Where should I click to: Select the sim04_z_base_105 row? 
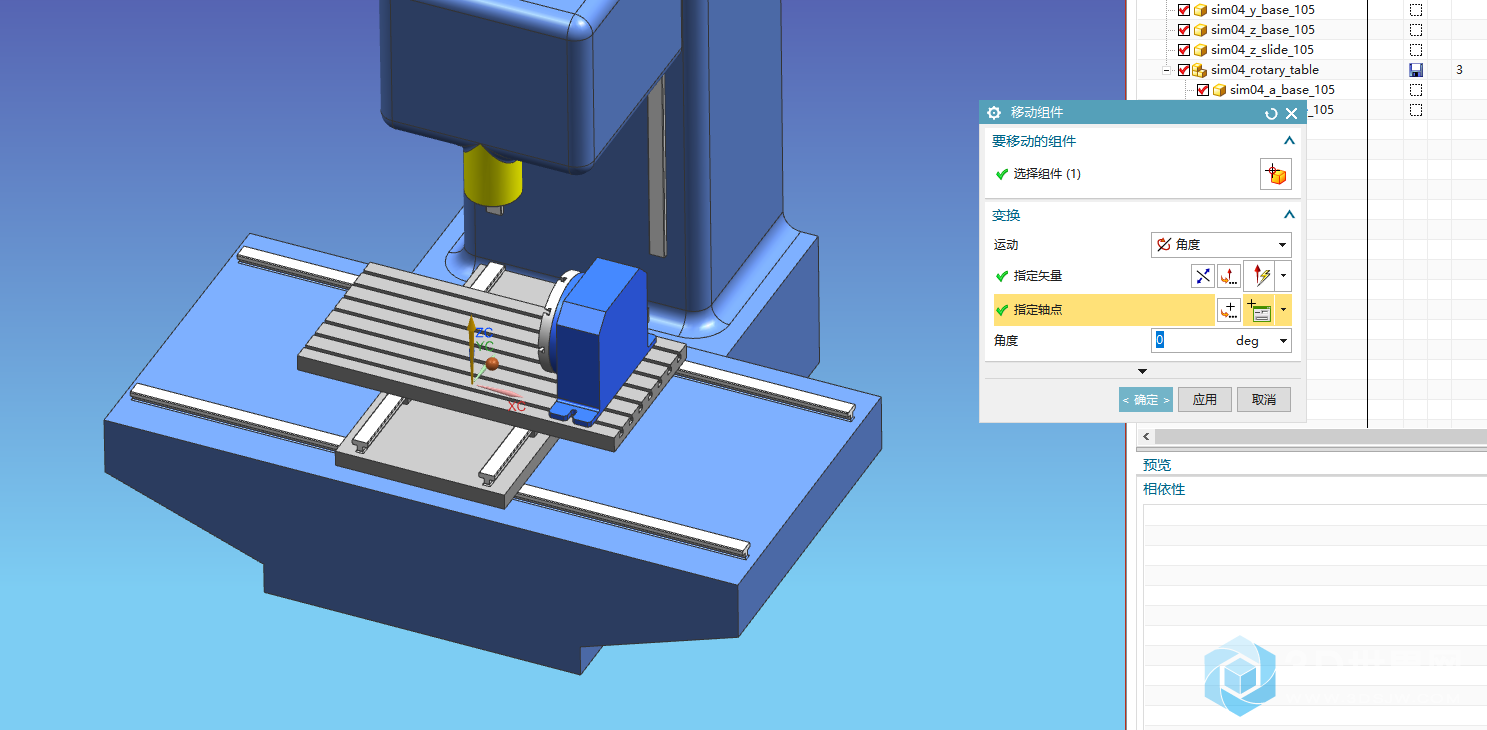click(1263, 30)
